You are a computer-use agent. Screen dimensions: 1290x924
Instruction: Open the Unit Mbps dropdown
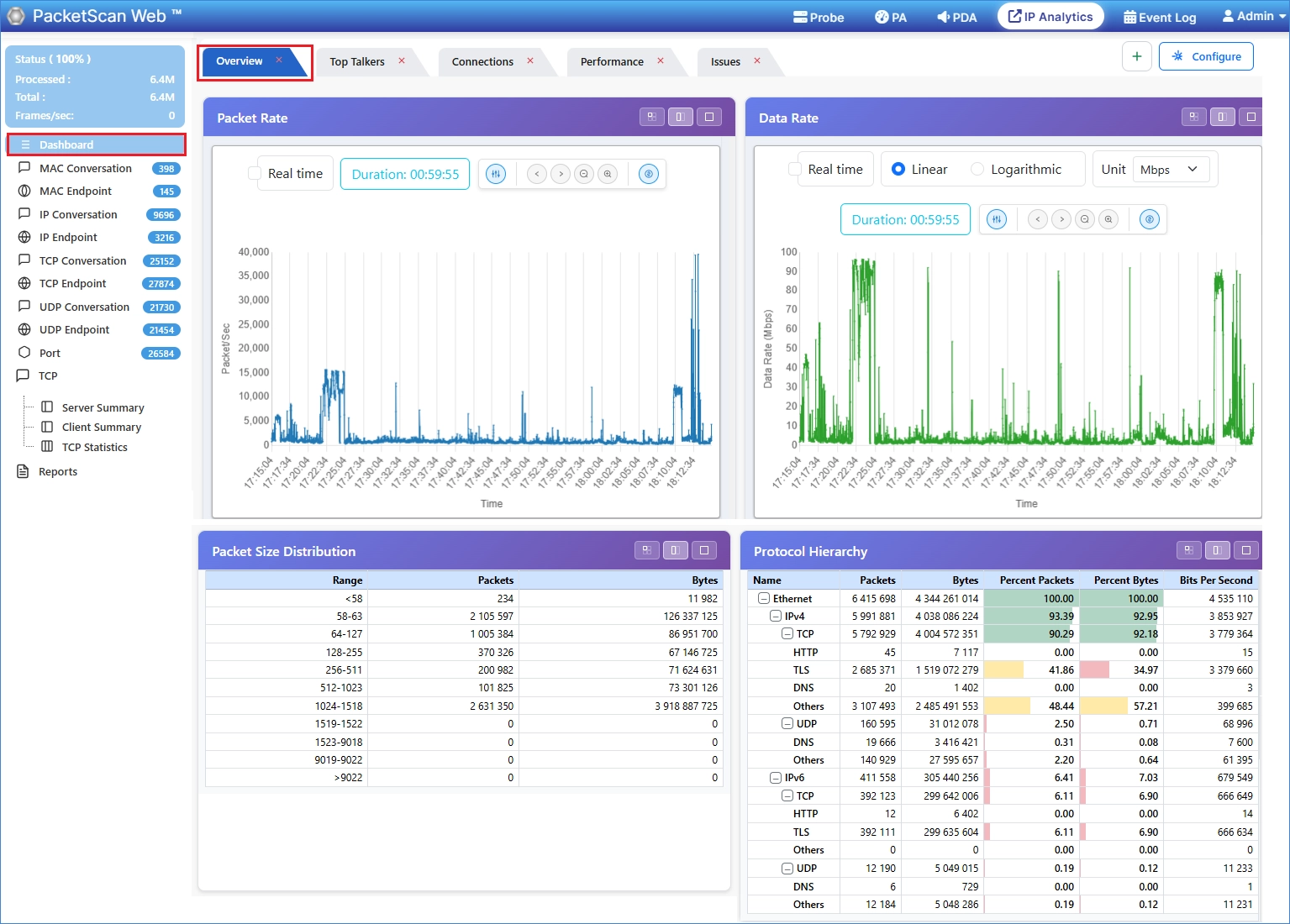pyautogui.click(x=1171, y=170)
